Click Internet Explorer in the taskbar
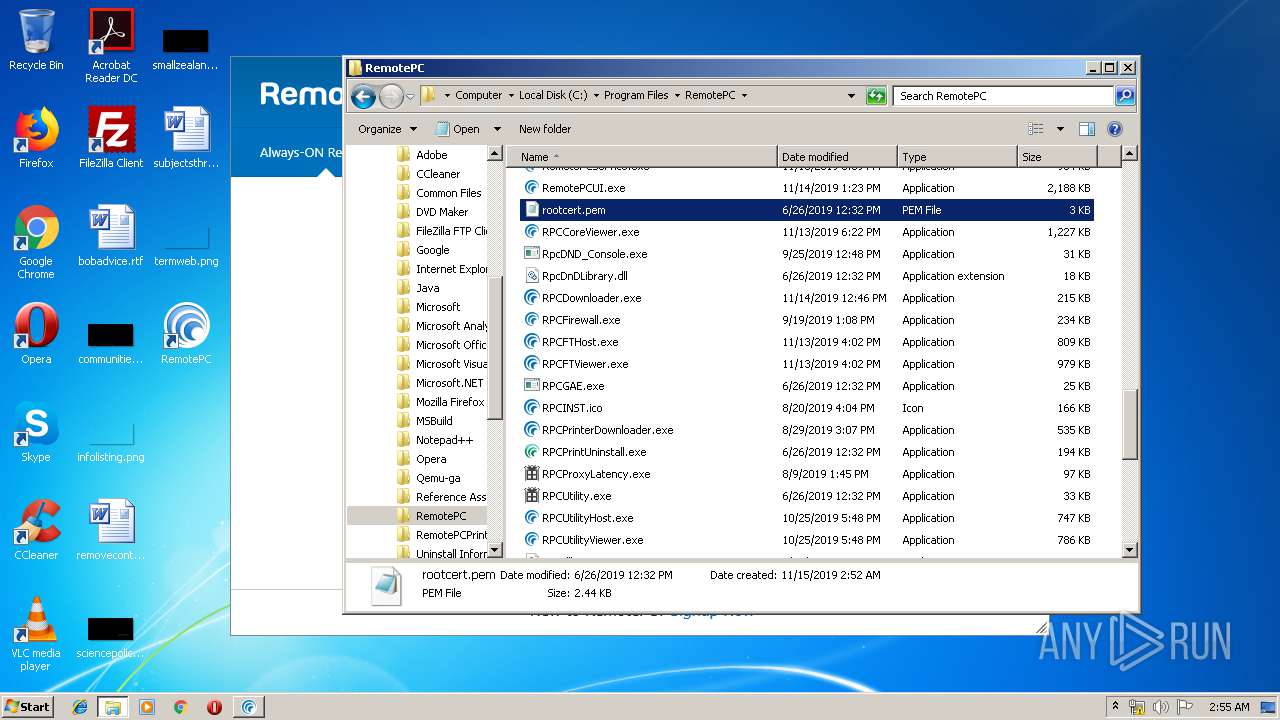Screen dimensions: 1280x720 click(80, 707)
